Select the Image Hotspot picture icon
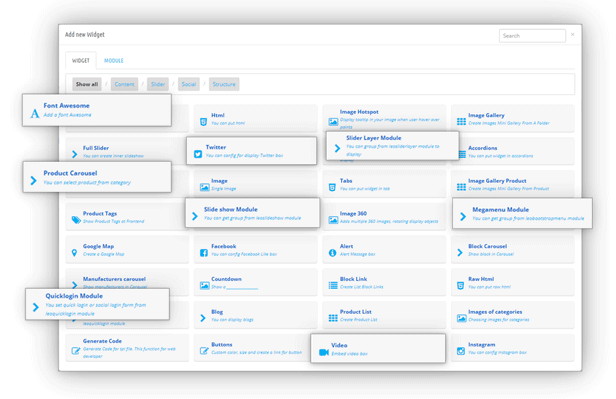Viewport: 616px width, 399px height. tap(333, 122)
